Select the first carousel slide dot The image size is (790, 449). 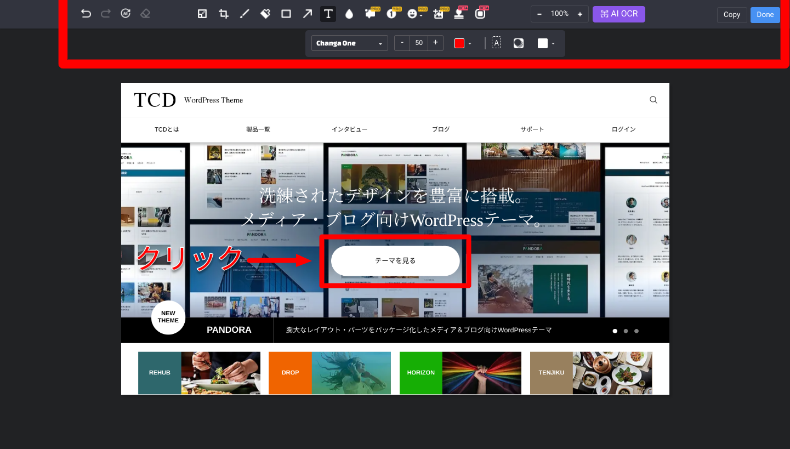615,331
